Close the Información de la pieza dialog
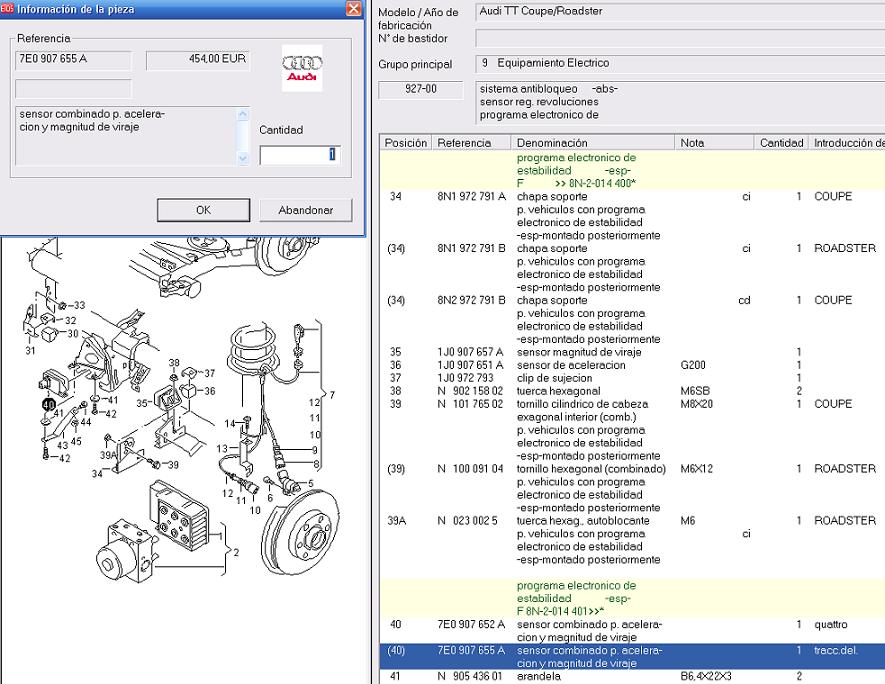This screenshot has height=684, width=885. [353, 8]
